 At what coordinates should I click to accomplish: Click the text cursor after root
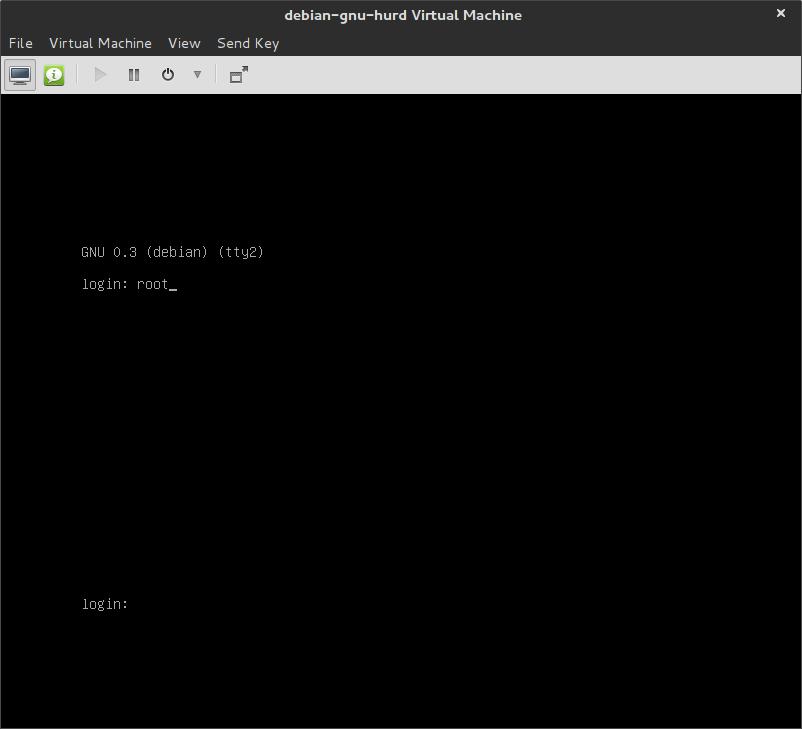(173, 286)
